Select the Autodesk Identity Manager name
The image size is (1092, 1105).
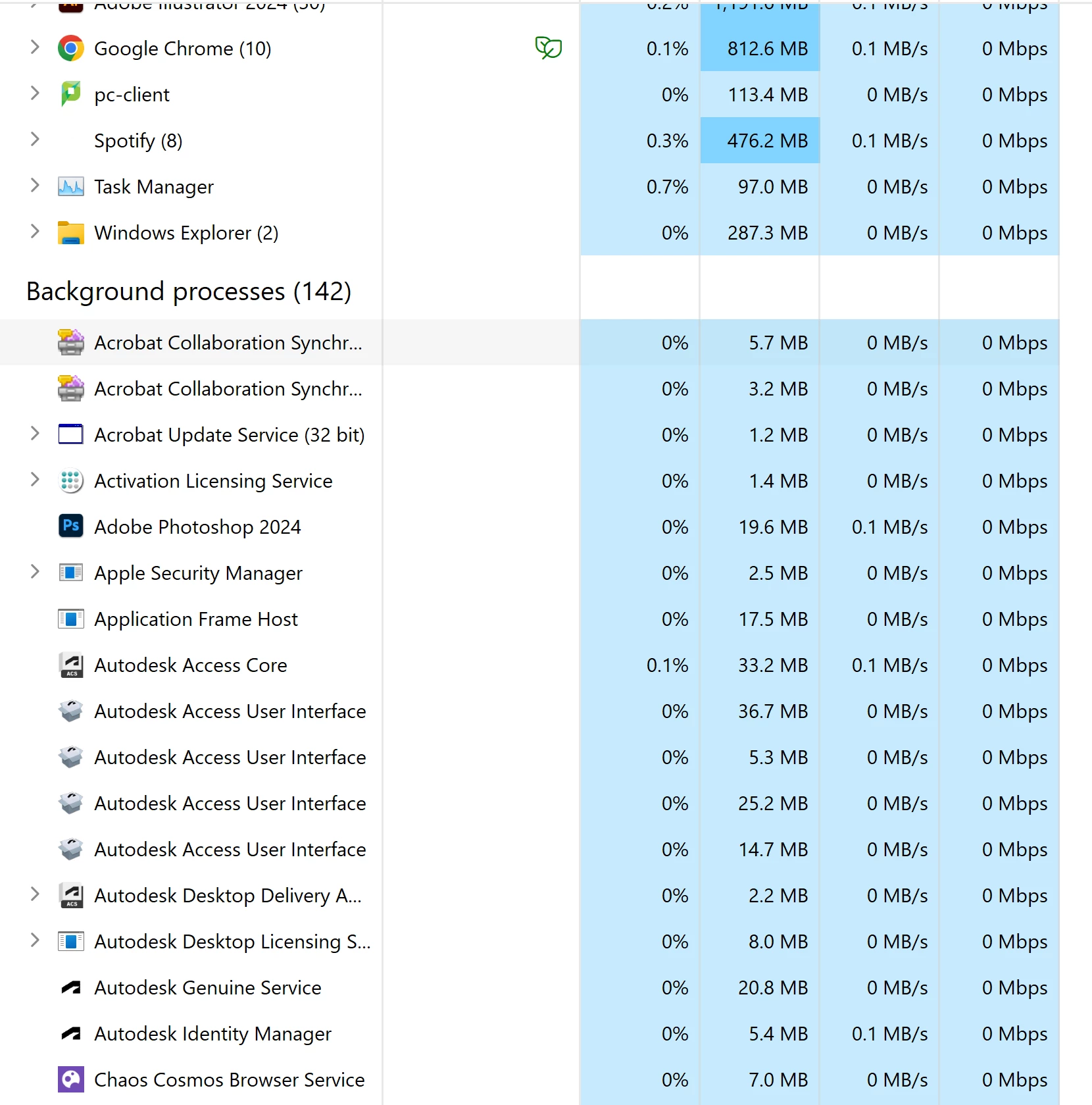coord(212,1034)
